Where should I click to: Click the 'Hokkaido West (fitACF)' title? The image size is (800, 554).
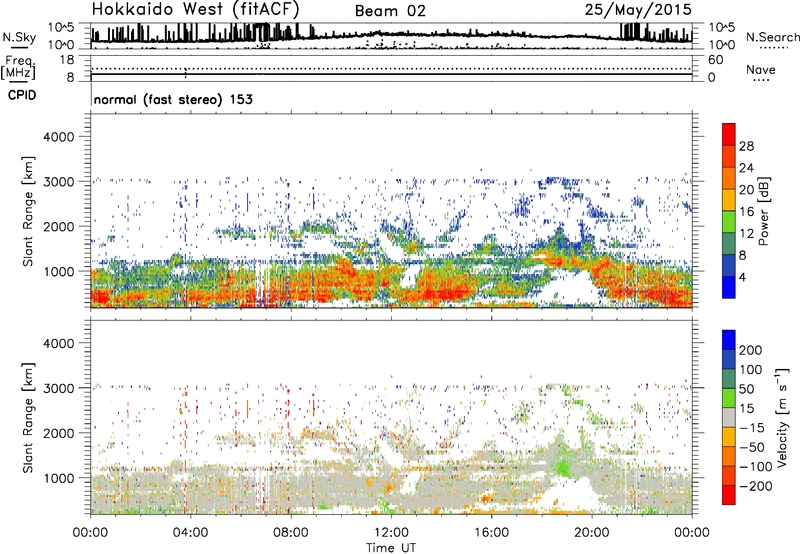195,9
